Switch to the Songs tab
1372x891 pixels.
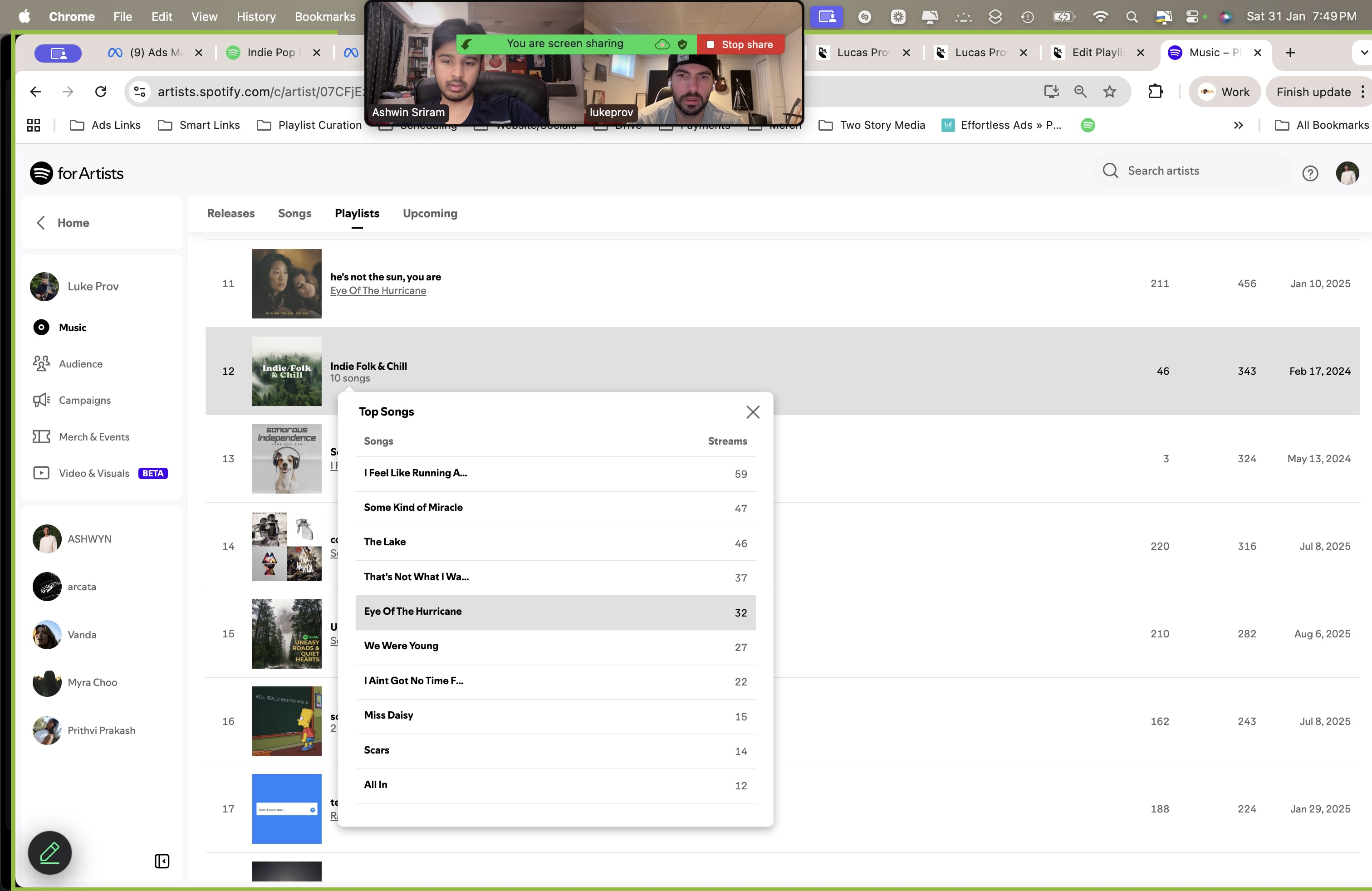(x=294, y=213)
